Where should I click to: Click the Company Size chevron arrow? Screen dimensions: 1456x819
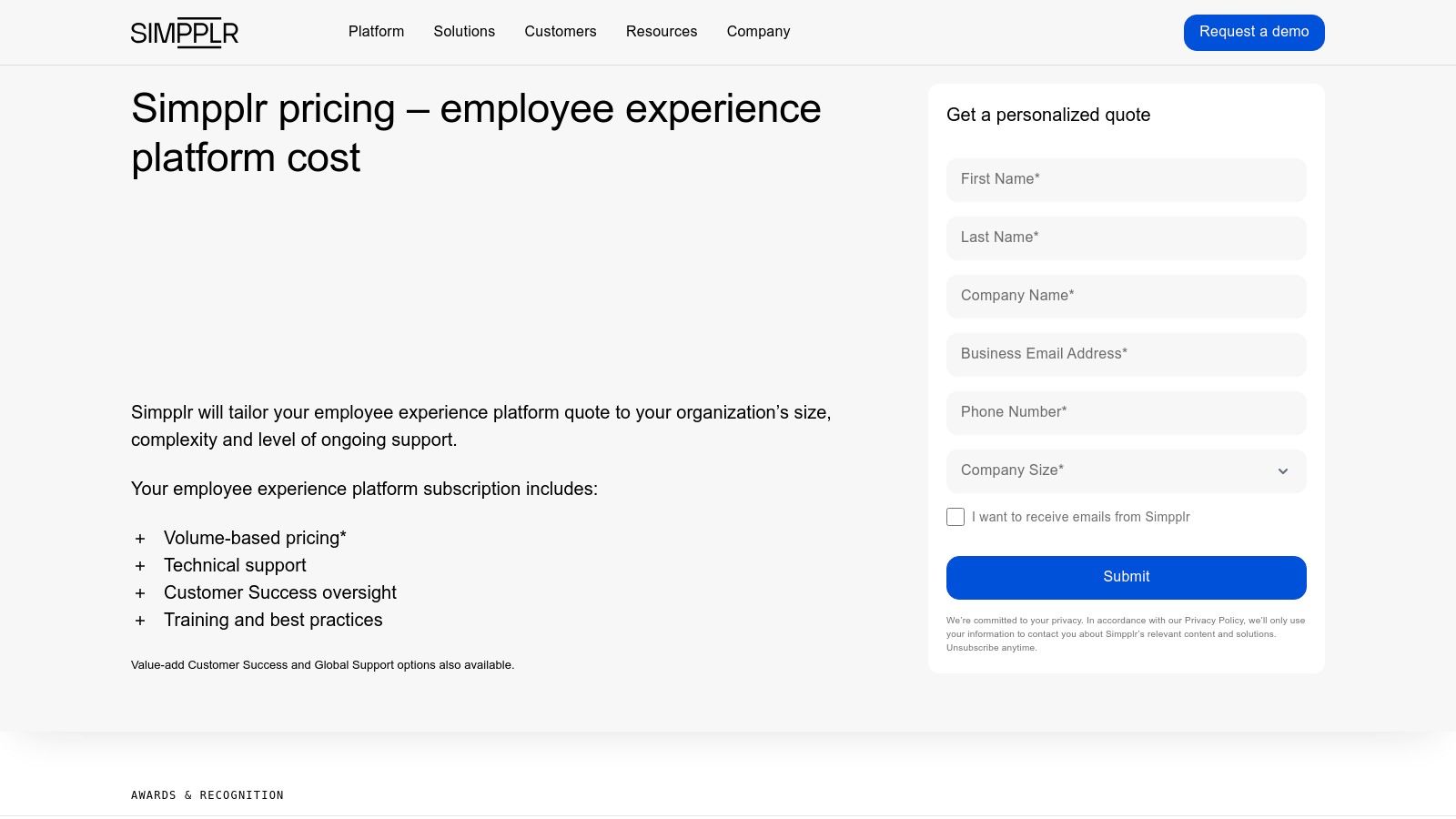tap(1283, 471)
